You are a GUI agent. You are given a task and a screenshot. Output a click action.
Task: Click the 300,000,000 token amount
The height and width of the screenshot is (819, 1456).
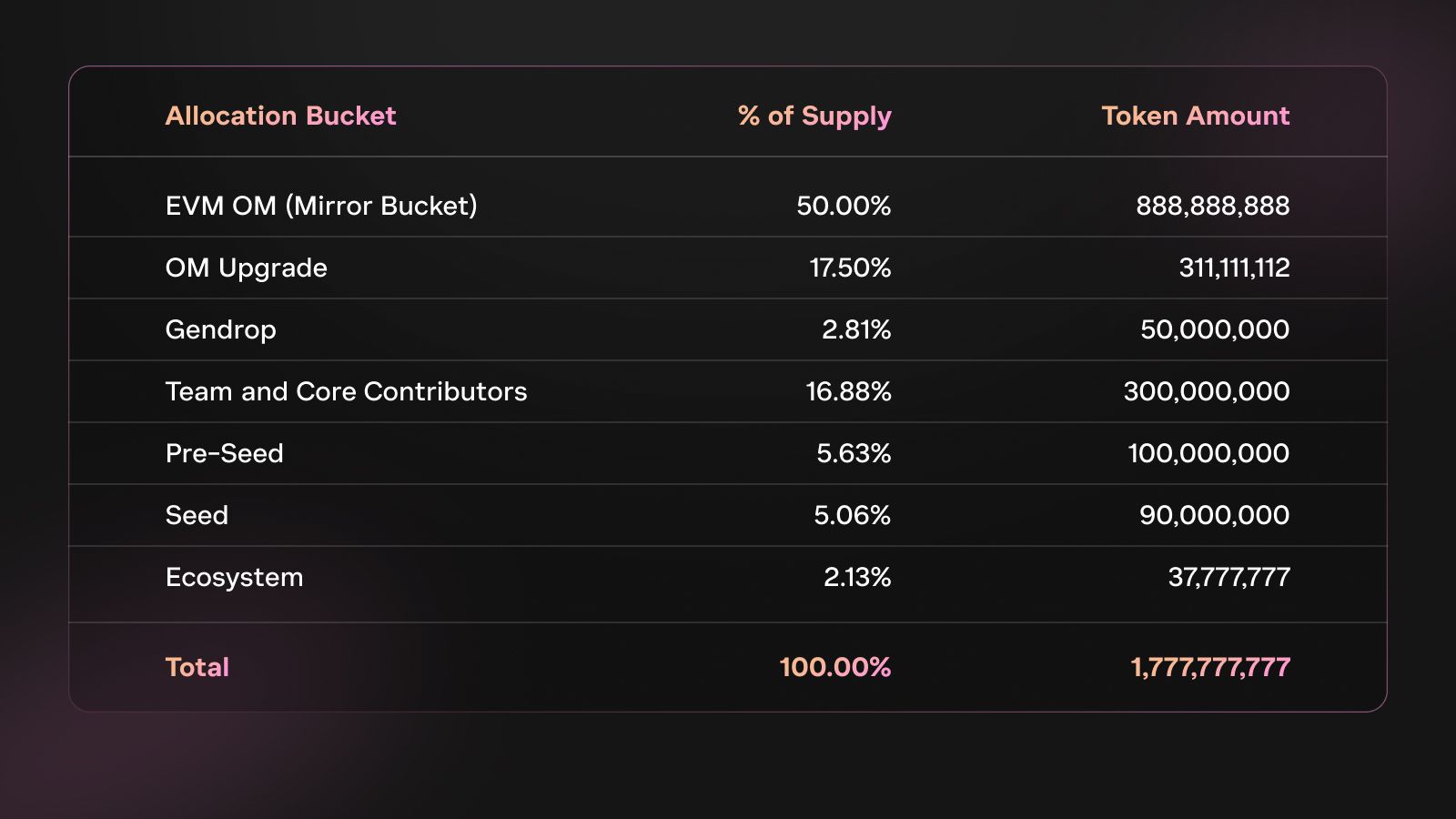pos(1206,391)
